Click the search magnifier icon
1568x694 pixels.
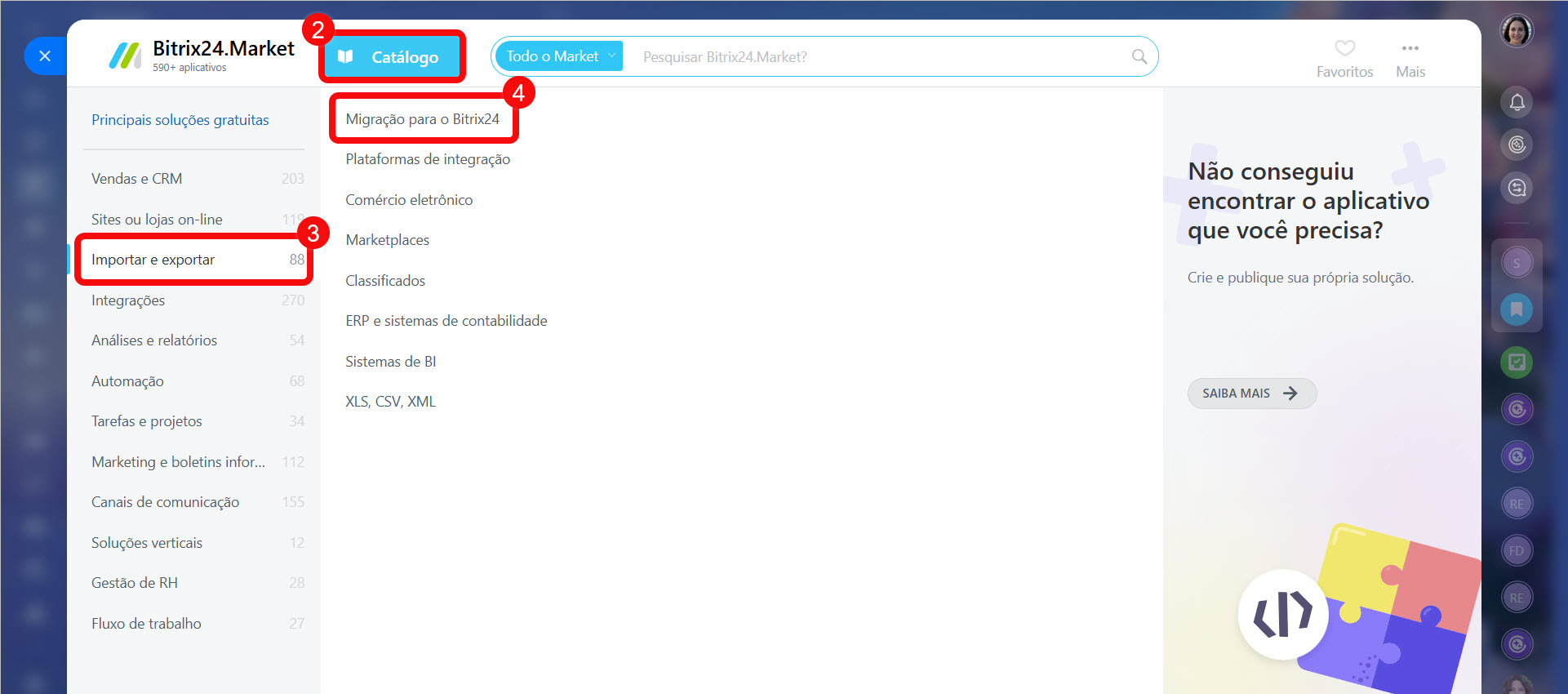pos(1139,56)
